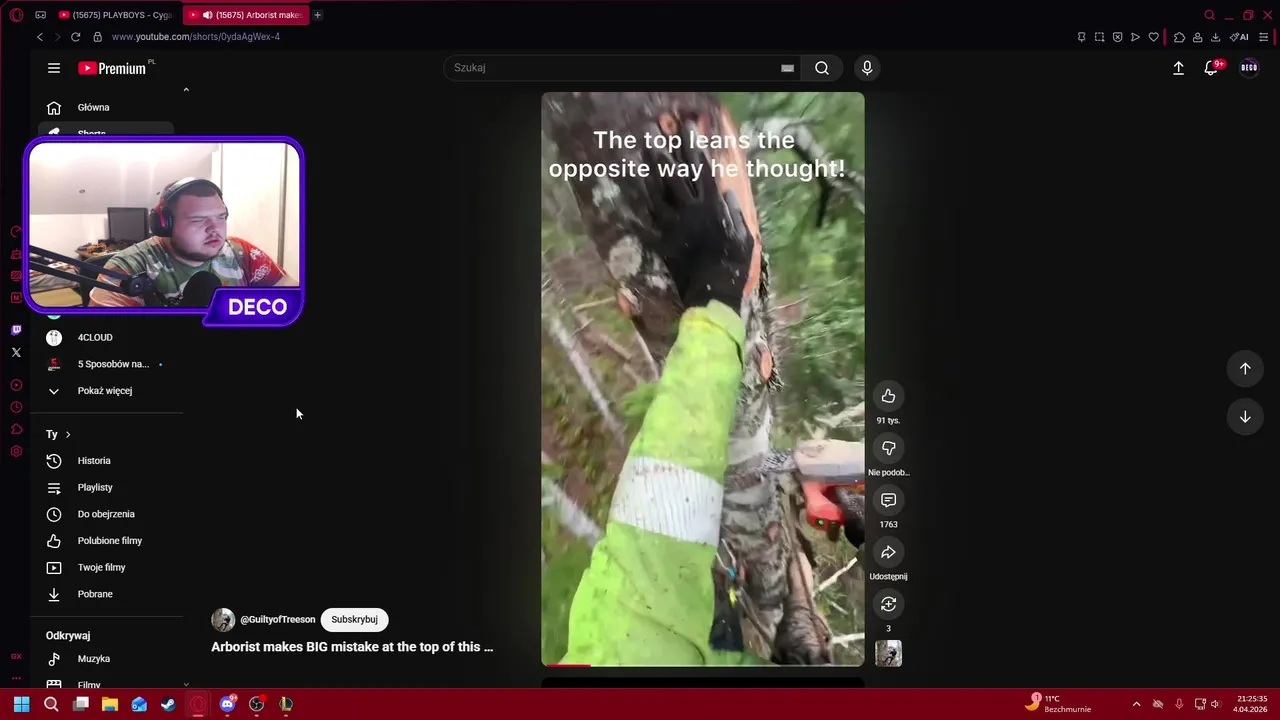Go back in browser navigation
The image size is (1280, 720).
point(40,37)
